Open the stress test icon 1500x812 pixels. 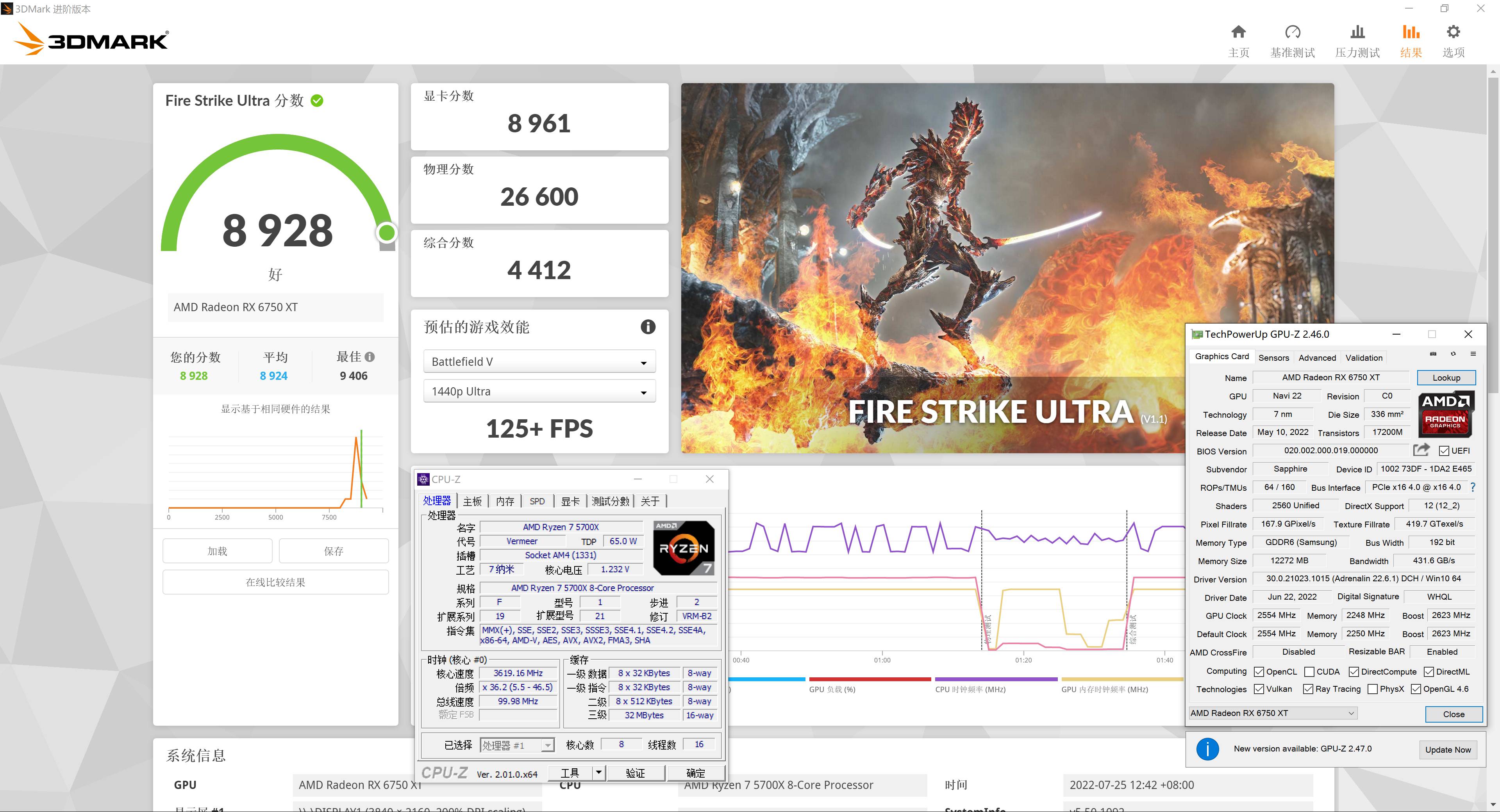[1357, 32]
